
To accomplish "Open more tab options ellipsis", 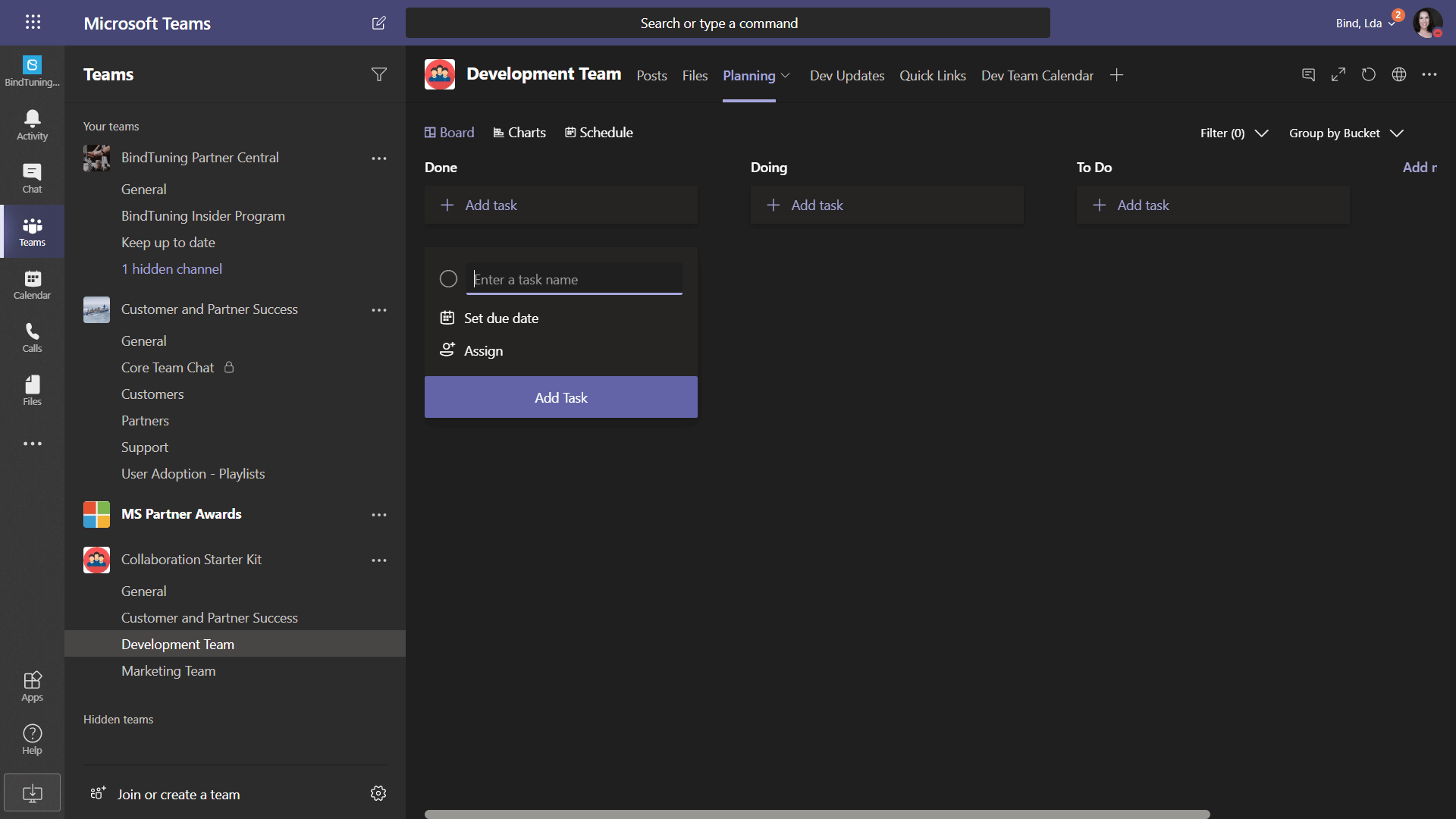I will click(1429, 74).
